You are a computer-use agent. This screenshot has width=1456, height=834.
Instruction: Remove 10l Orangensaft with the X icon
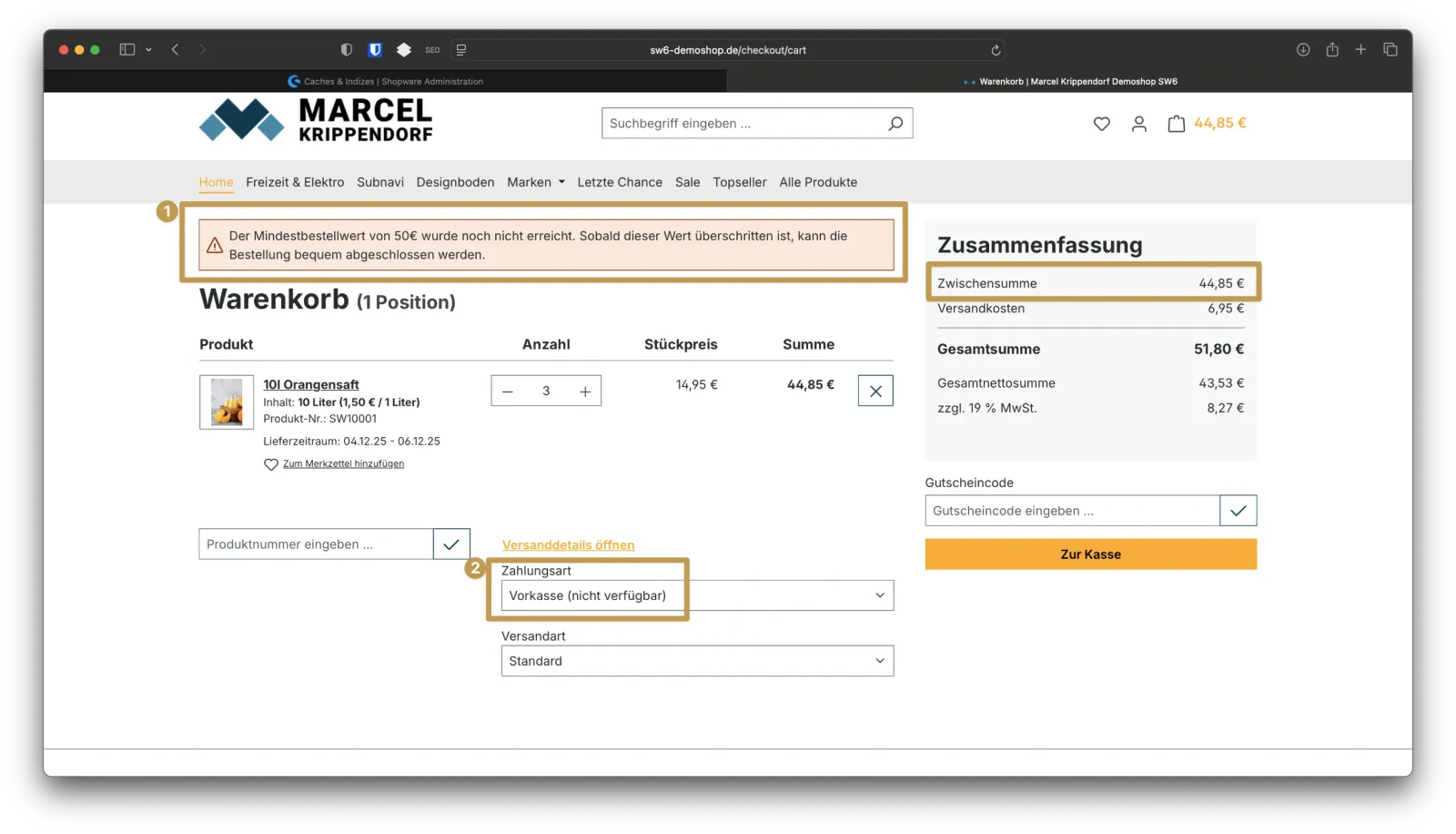[x=875, y=390]
